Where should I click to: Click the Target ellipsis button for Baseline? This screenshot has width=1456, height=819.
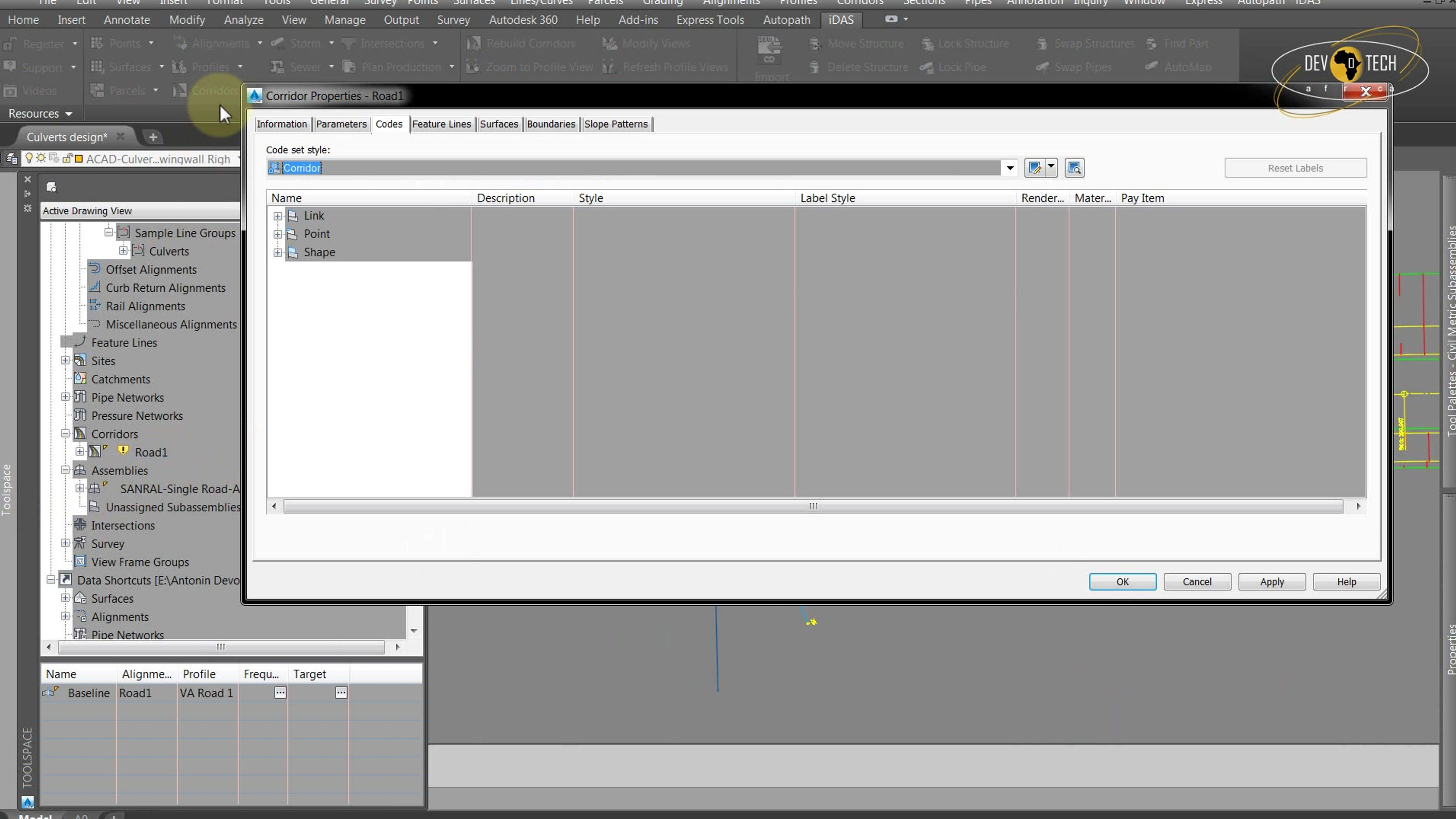point(341,692)
